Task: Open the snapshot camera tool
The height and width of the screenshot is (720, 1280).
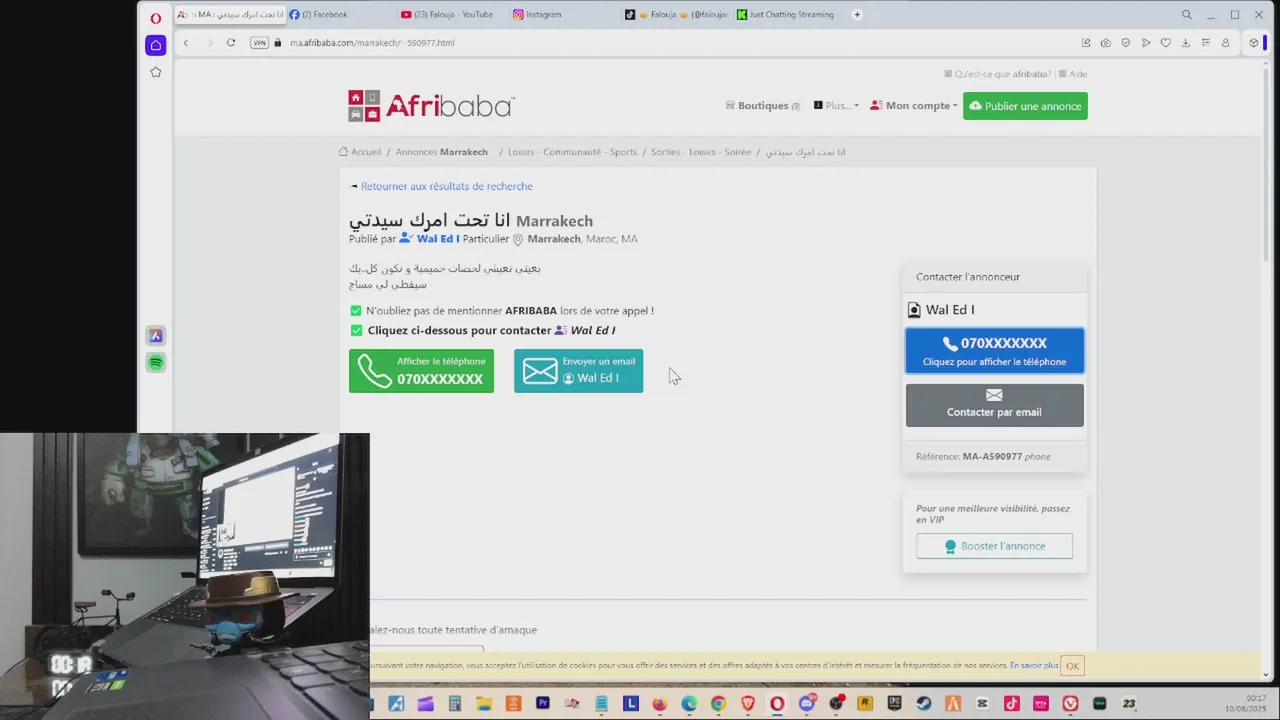Action: click(x=1106, y=43)
